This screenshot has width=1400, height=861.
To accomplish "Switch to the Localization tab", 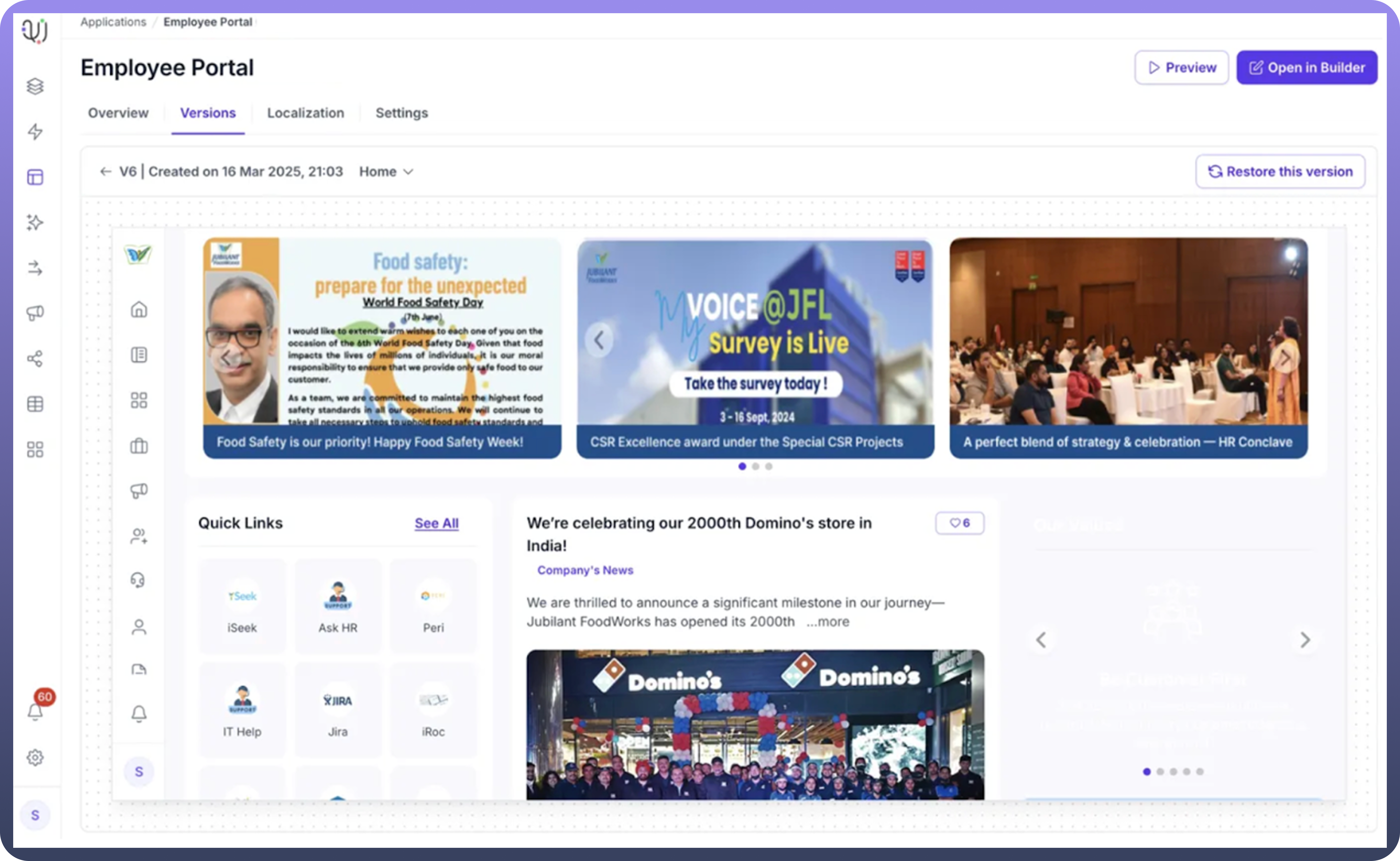I will (306, 113).
